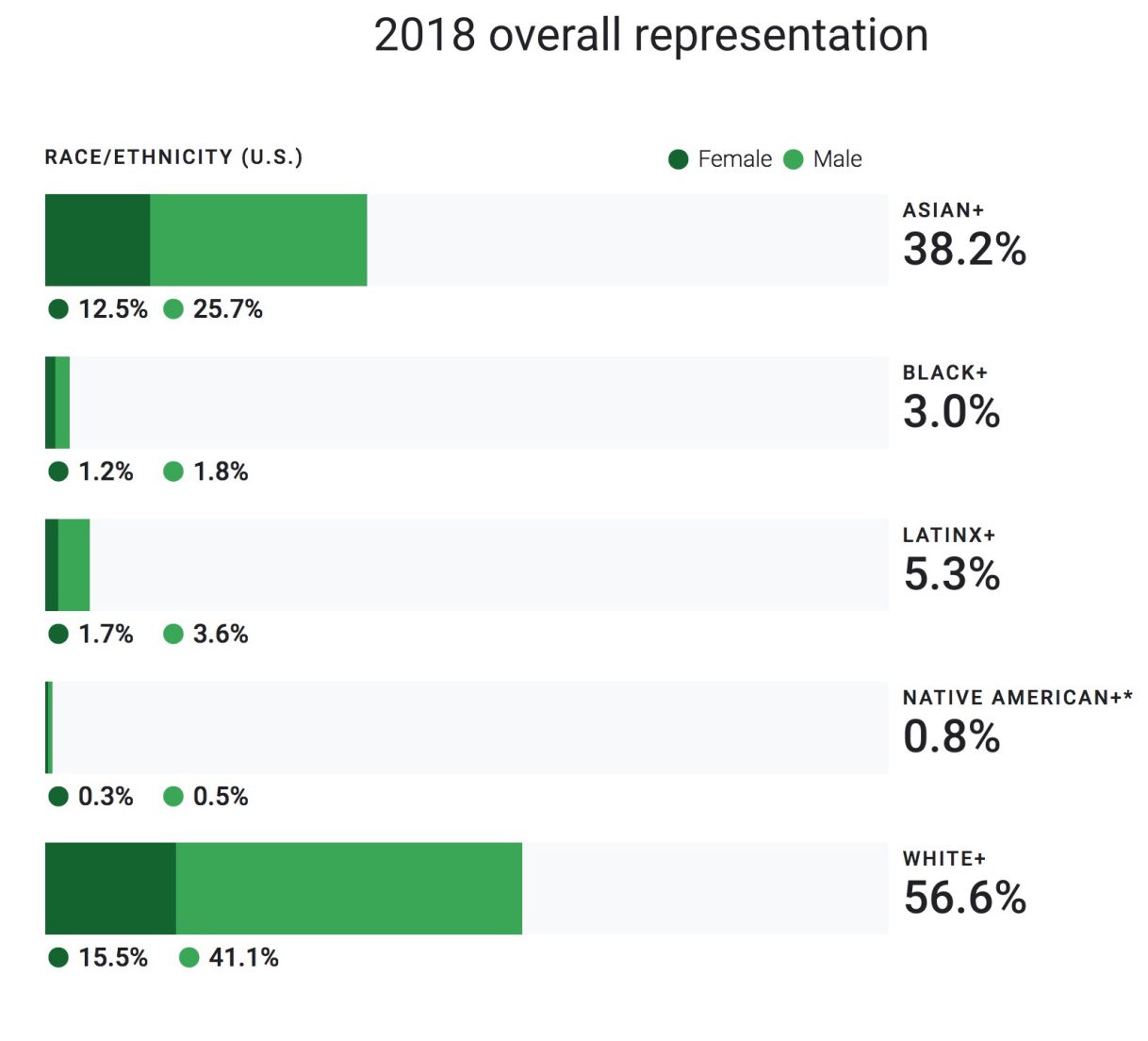This screenshot has height=1041, width=1148.
Task: Click the White+ male light green bar segment
Action: coord(349,888)
